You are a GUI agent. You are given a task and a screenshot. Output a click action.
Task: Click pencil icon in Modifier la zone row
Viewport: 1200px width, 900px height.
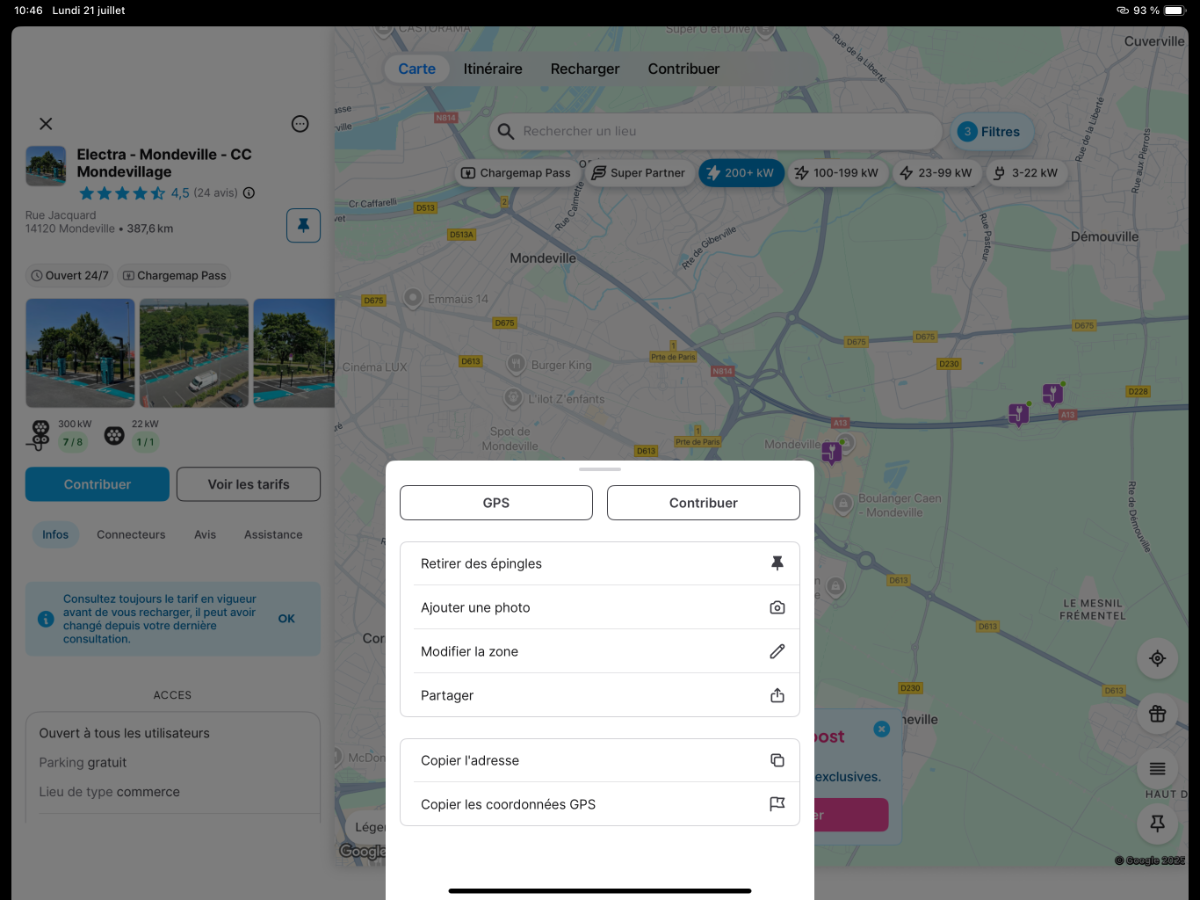777,652
